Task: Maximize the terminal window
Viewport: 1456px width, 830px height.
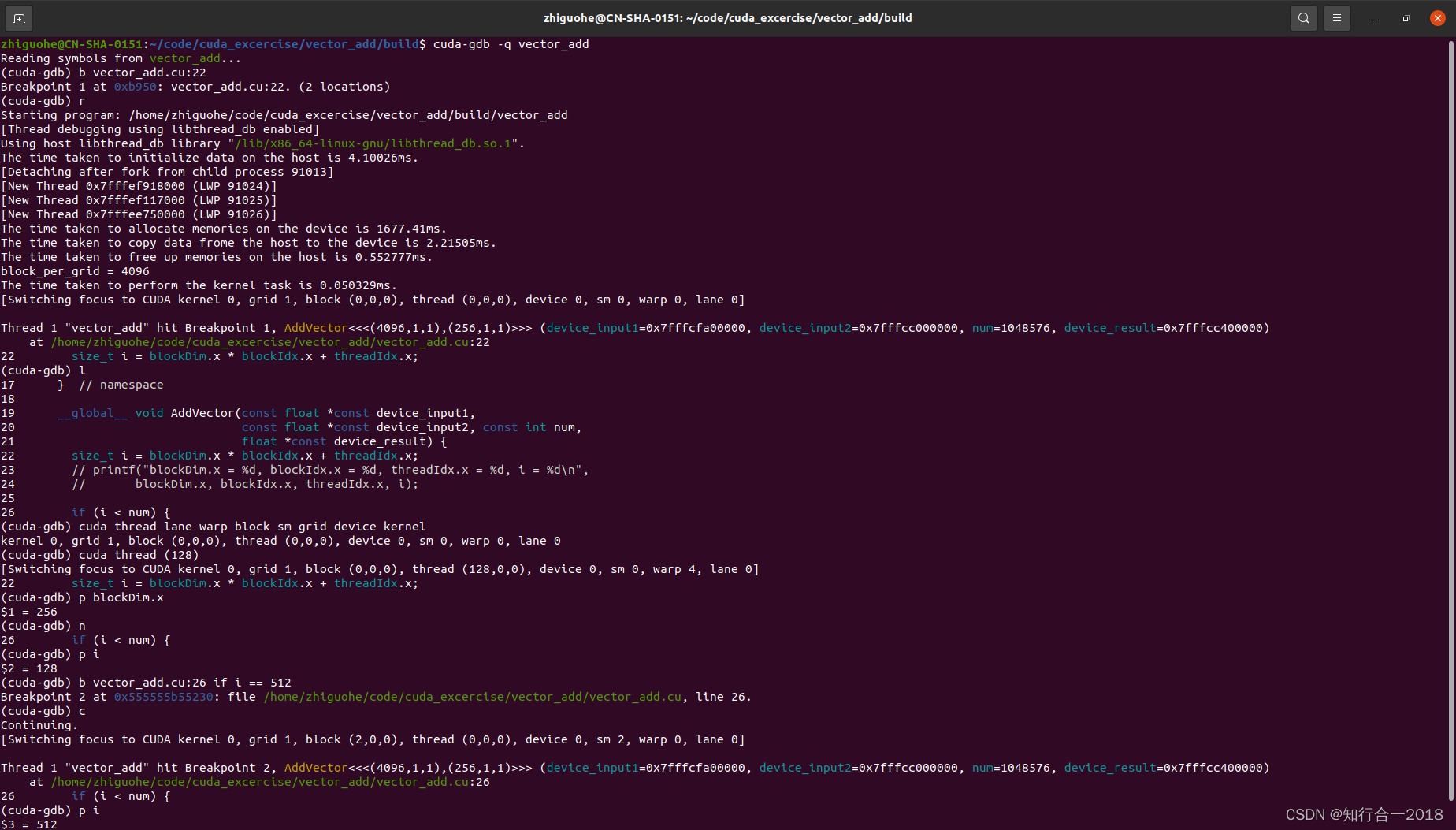Action: click(x=1406, y=18)
